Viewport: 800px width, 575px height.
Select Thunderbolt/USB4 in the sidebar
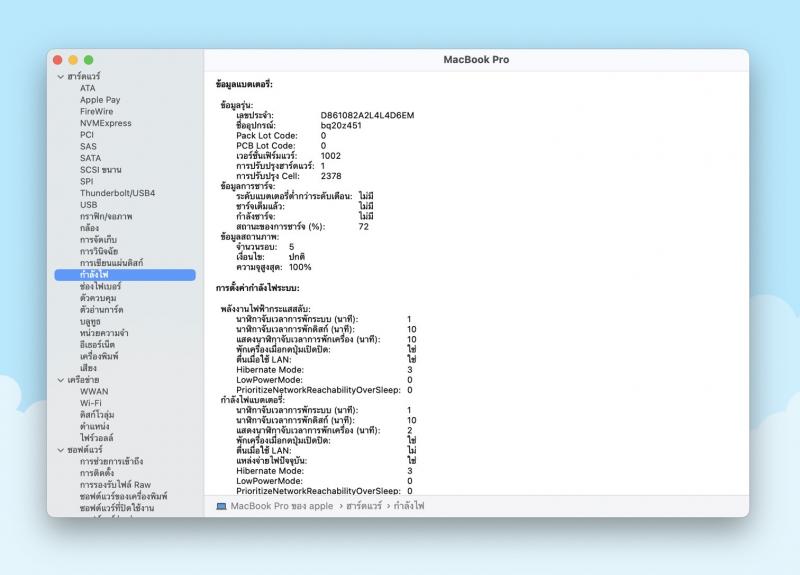tap(117, 193)
